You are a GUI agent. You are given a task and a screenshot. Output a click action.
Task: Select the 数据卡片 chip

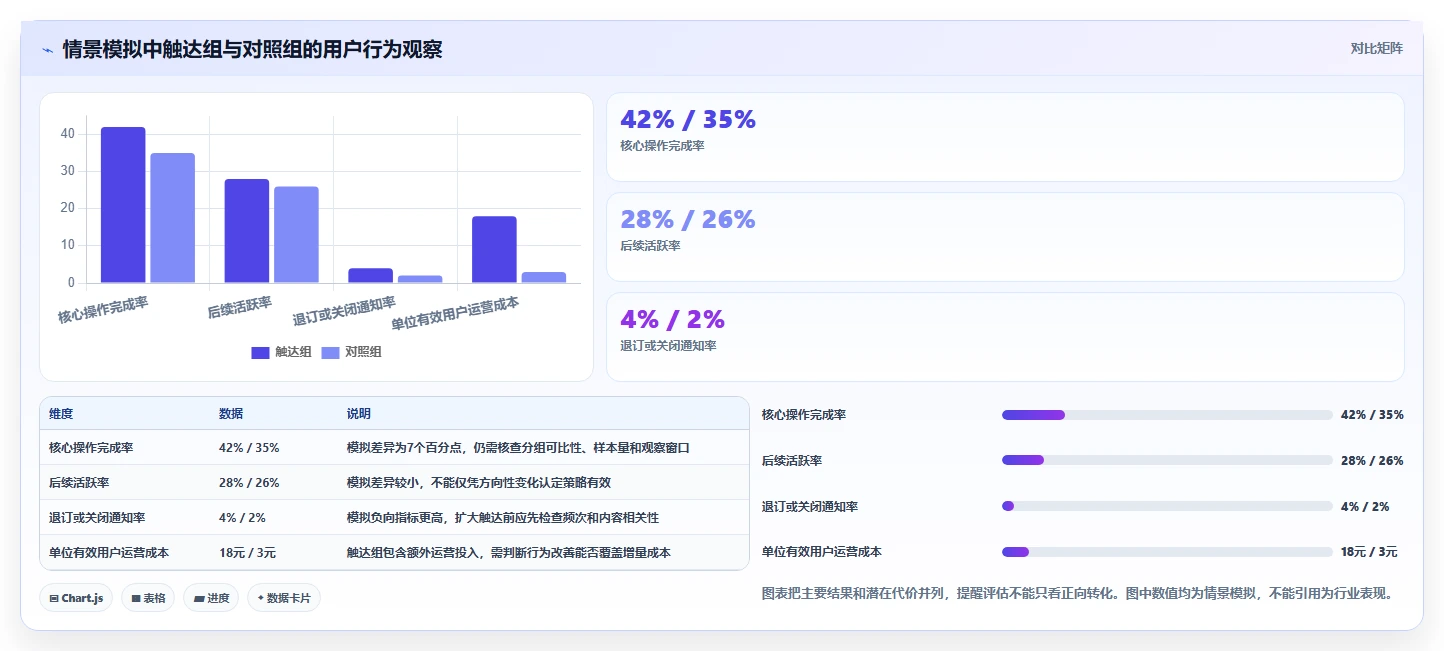click(x=284, y=598)
